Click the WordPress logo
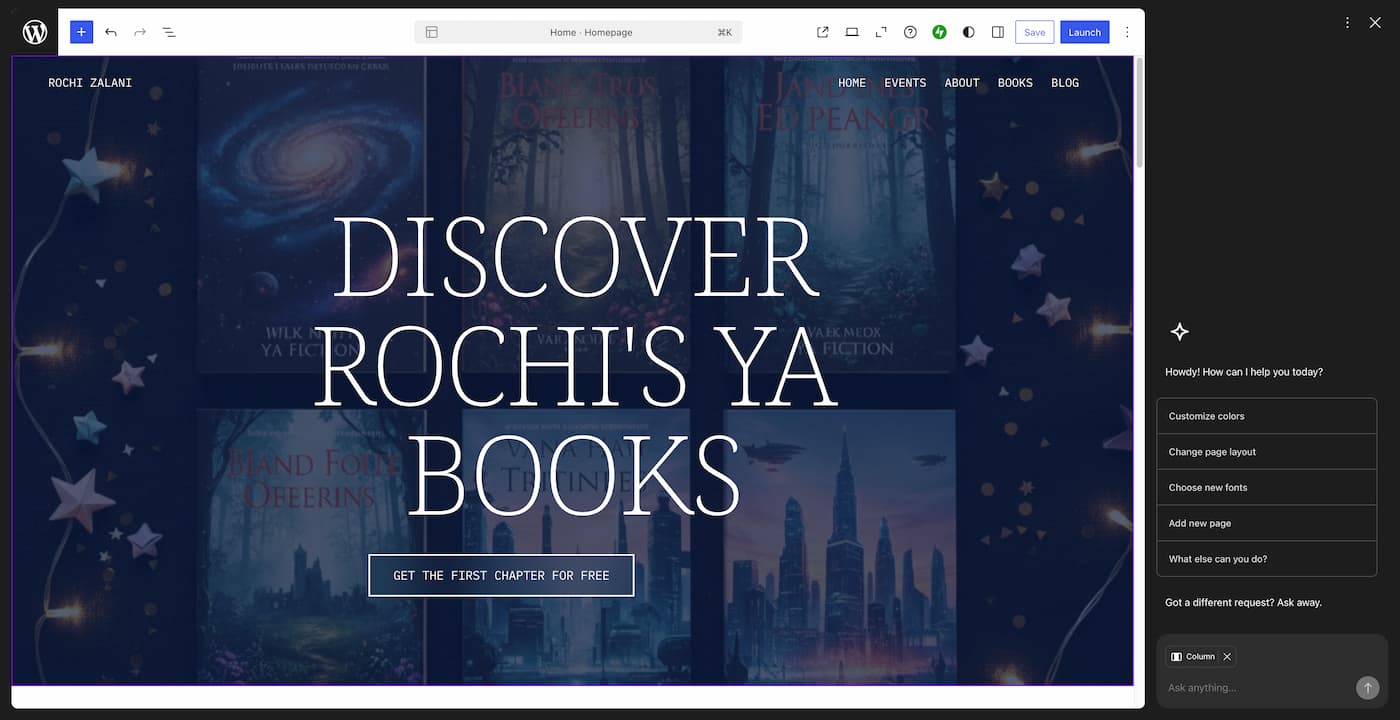This screenshot has width=1400, height=720. pyautogui.click(x=33, y=31)
